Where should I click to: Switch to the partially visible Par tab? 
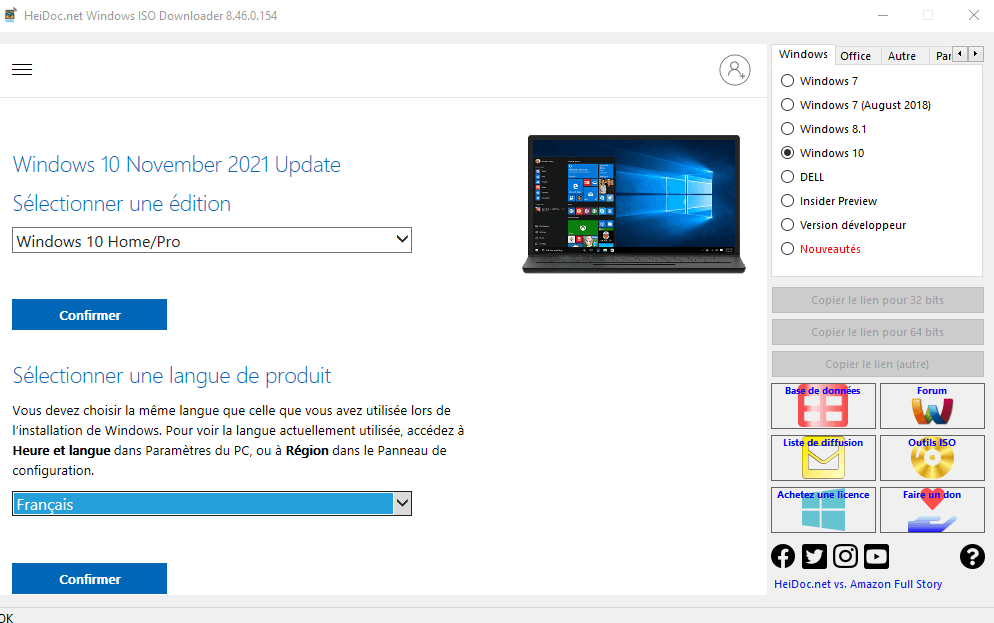943,56
